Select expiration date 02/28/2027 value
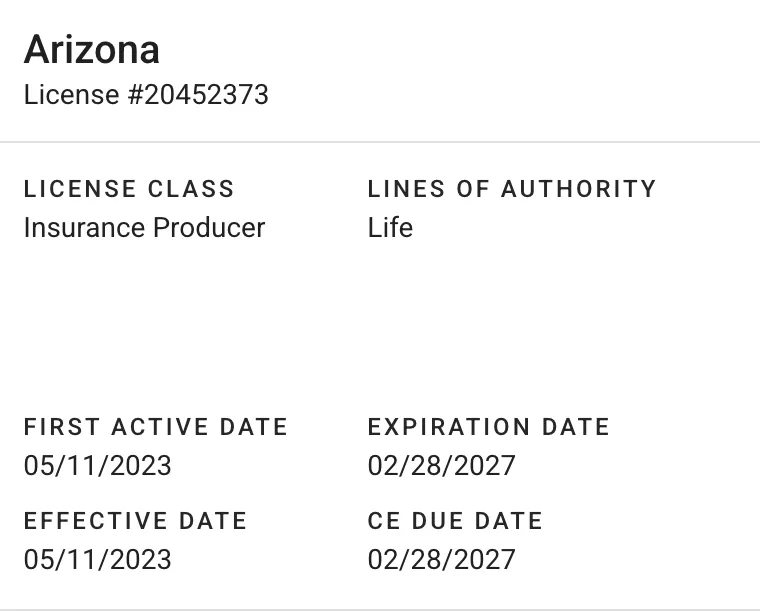Image resolution: width=760 pixels, height=612 pixels. pyautogui.click(x=442, y=466)
